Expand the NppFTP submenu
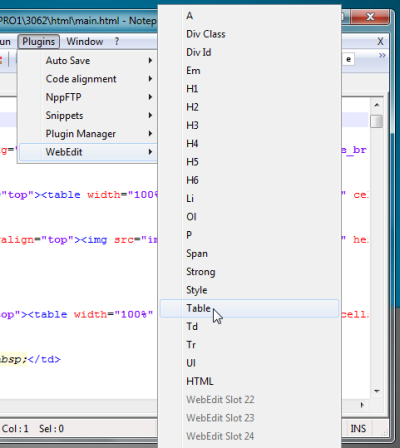Screen dimensions: 400x448 [x=88, y=97]
